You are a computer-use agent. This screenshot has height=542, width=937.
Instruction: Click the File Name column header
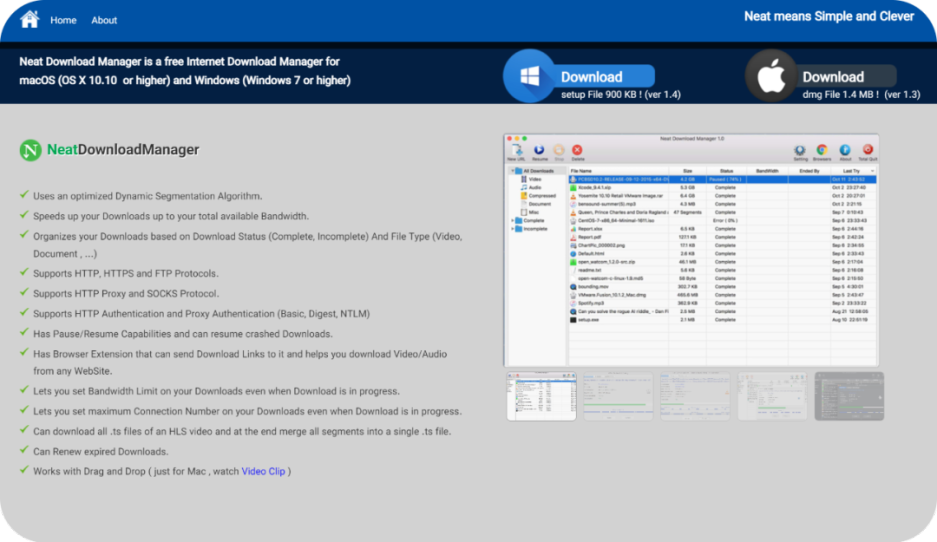618,171
